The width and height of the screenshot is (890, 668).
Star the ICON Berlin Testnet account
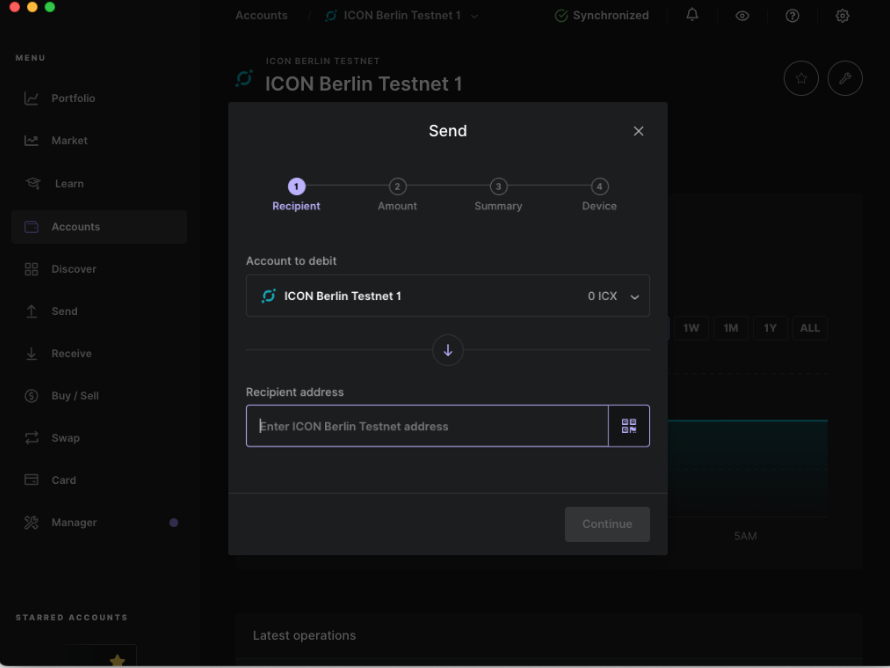[x=801, y=79]
